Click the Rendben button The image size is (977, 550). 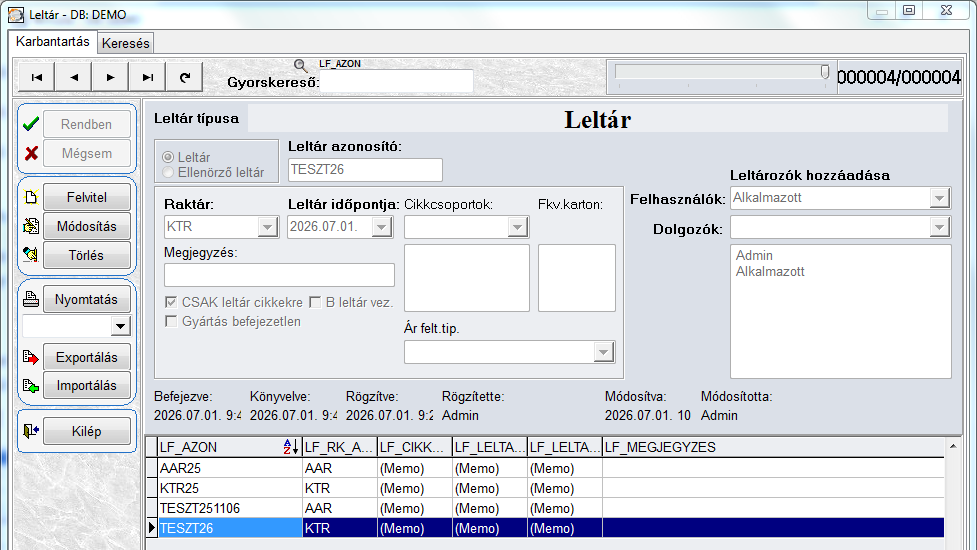87,124
